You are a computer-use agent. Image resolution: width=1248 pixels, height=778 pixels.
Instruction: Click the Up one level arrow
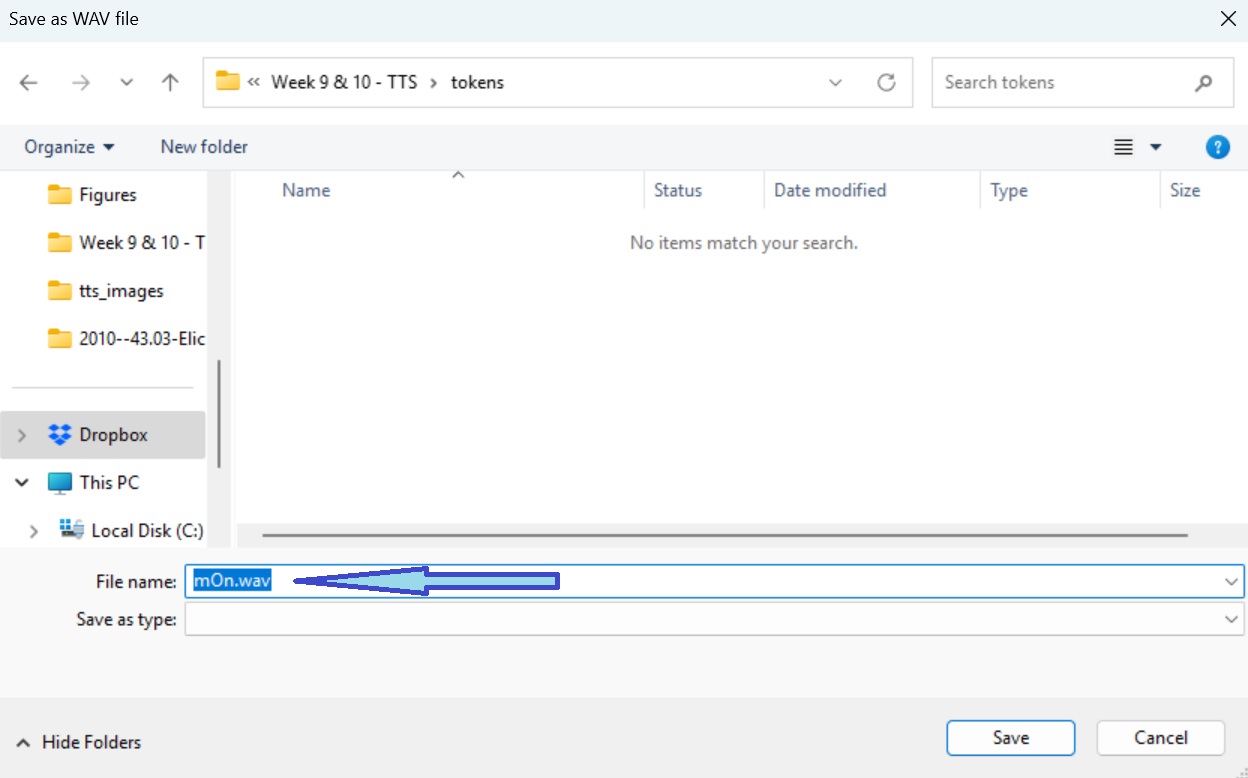tap(170, 83)
